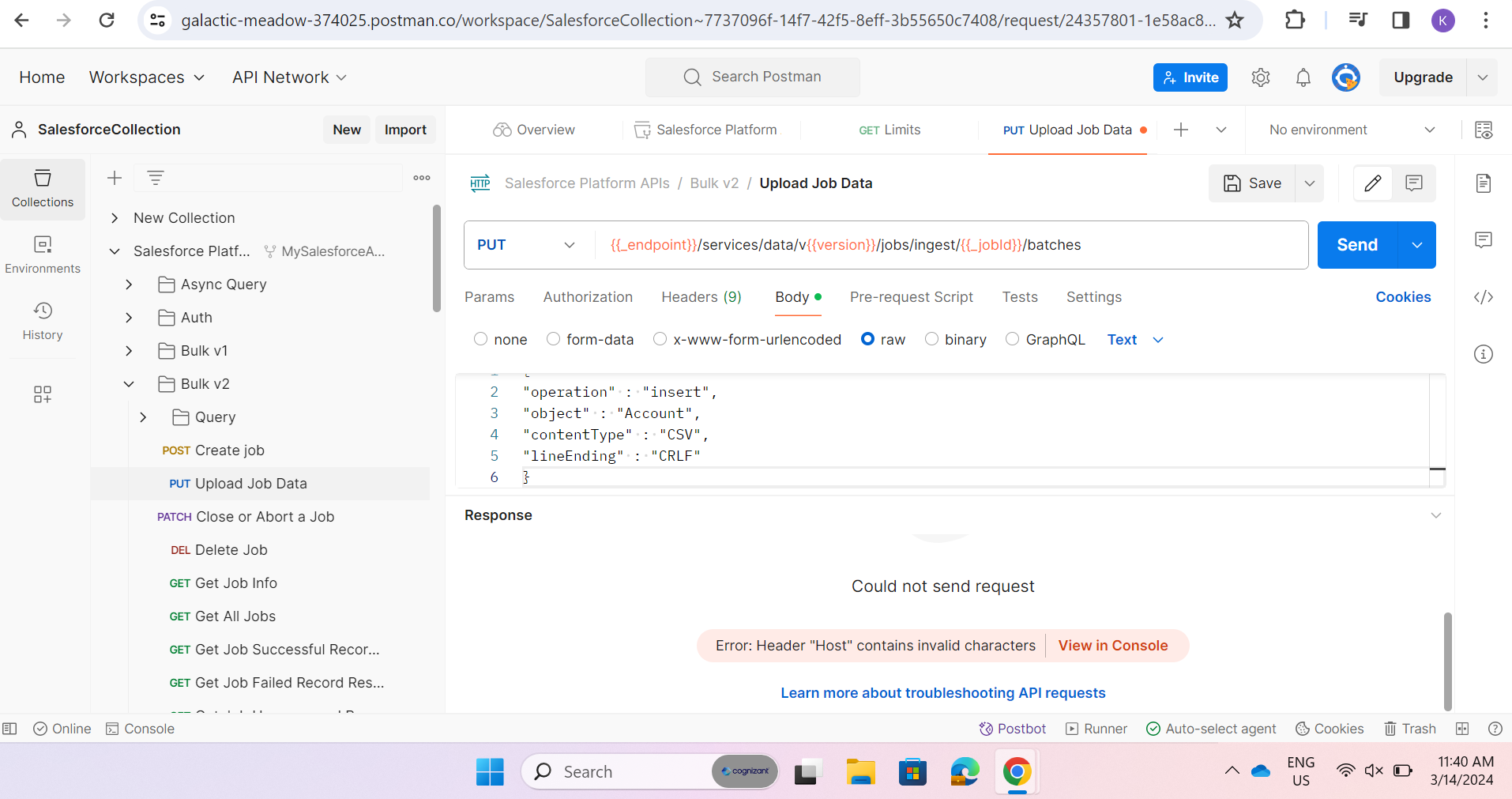Click View in Console link
The height and width of the screenshot is (799, 1512).
pyautogui.click(x=1113, y=646)
